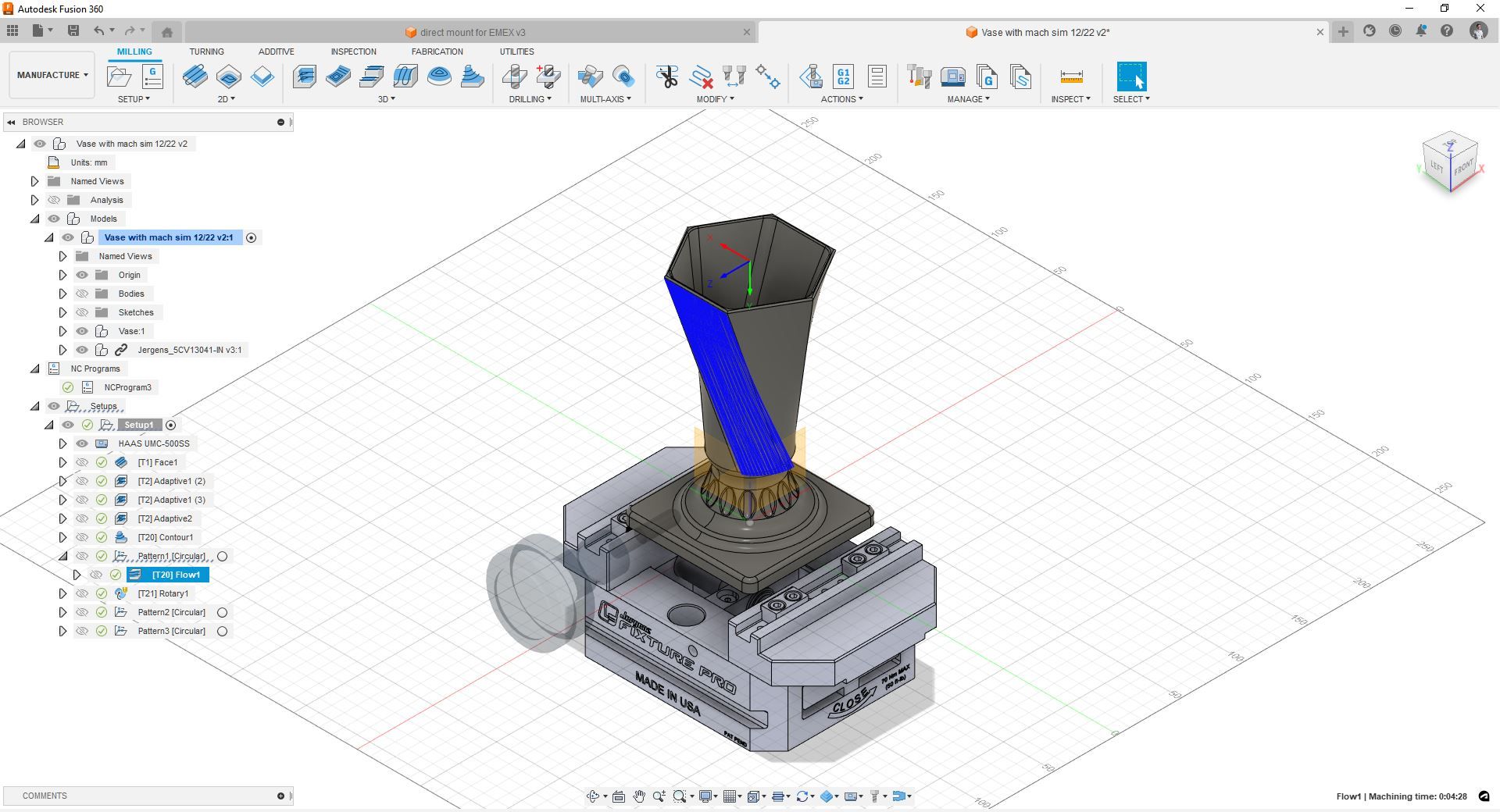Open the Machine Library icon
The width and height of the screenshot is (1500, 812).
tap(952, 77)
